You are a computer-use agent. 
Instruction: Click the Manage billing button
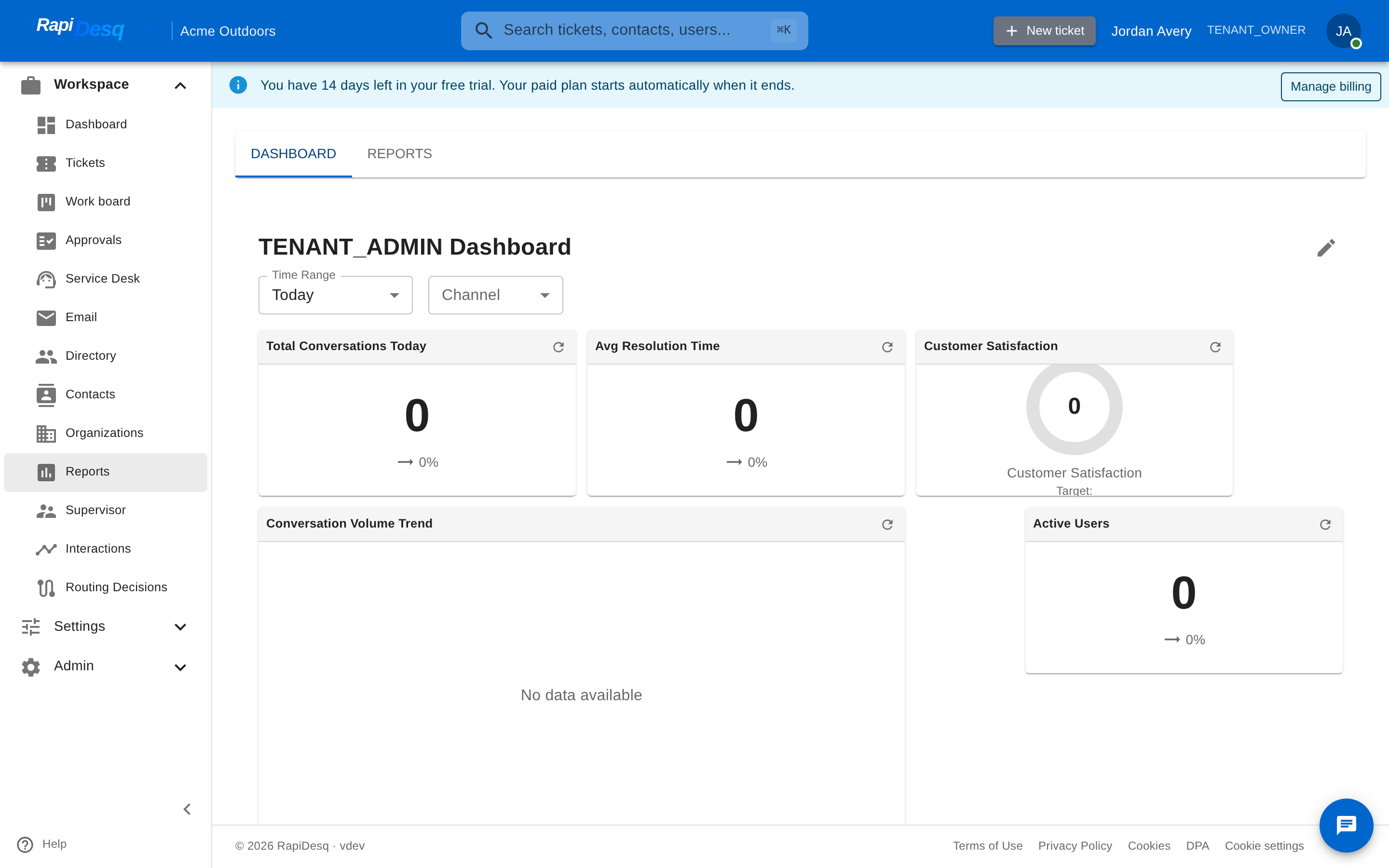point(1331,87)
